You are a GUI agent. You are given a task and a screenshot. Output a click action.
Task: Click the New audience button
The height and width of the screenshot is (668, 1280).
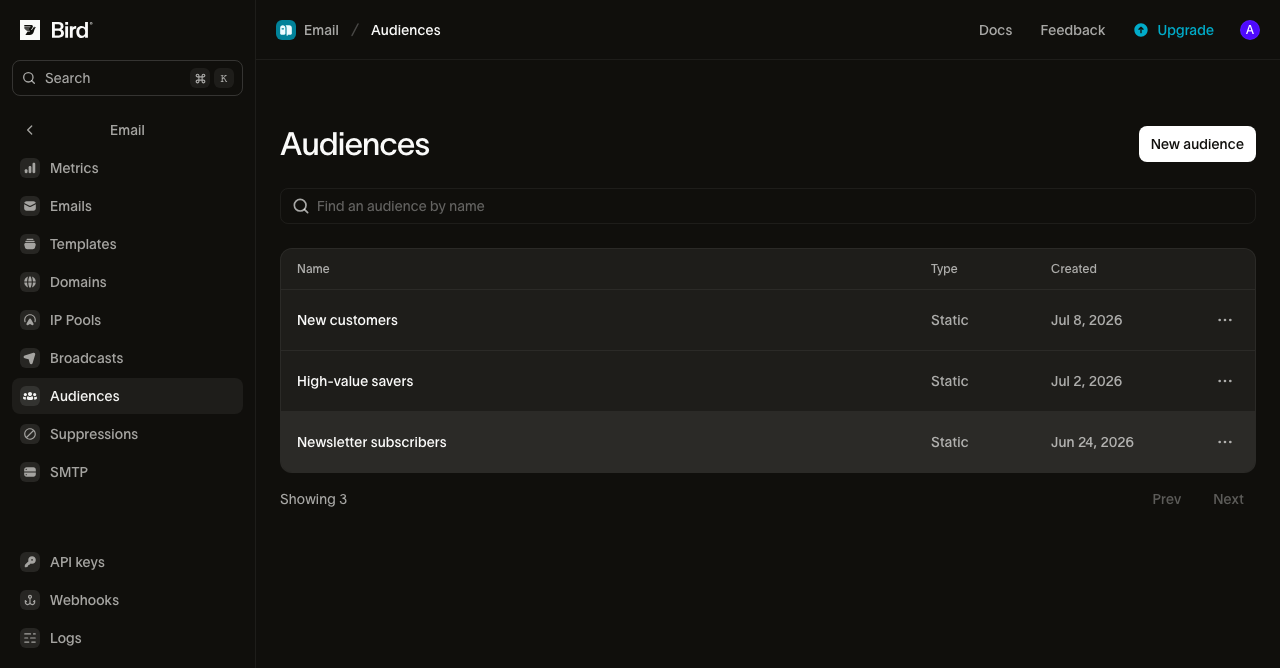tap(1197, 144)
